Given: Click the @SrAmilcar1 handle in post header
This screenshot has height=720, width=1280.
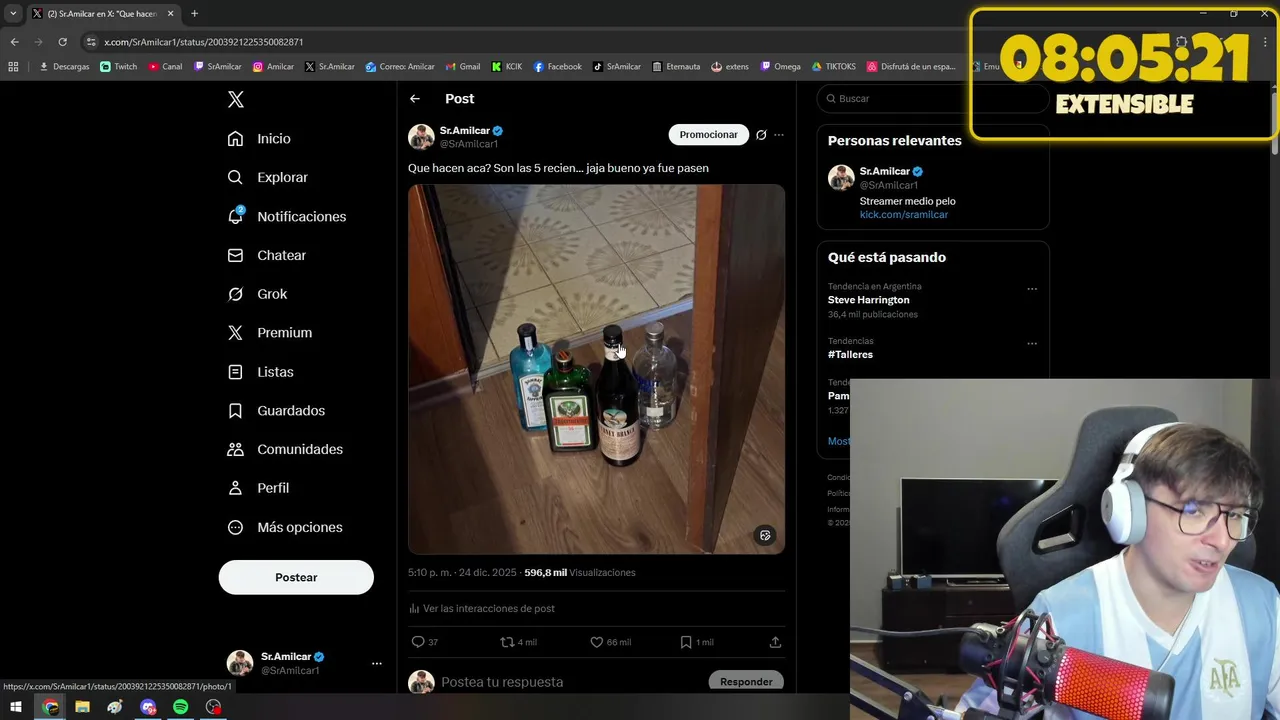Looking at the screenshot, I should pos(469,144).
